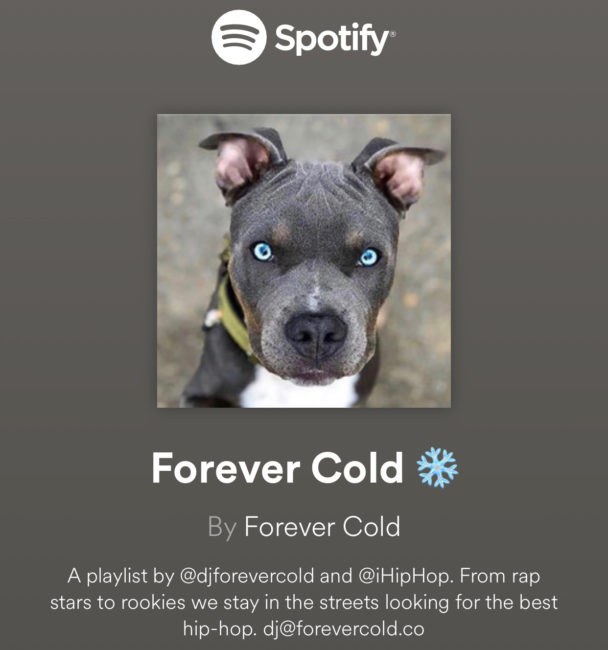Click the snowflake emoji beside the title
Screen dimensions: 608x650
(438, 467)
